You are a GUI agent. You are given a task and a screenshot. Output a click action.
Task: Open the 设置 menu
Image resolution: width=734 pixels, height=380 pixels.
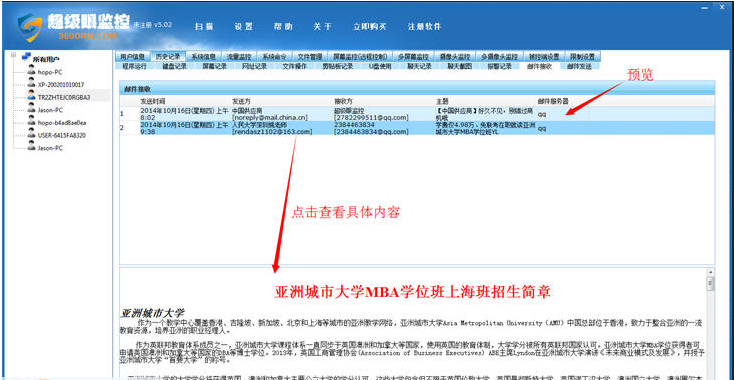[x=243, y=27]
